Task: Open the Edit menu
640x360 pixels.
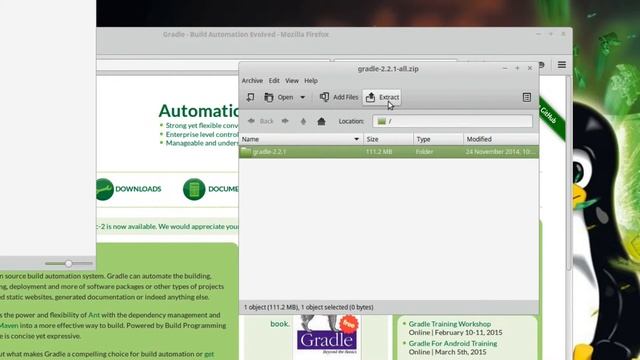Action: (274, 81)
